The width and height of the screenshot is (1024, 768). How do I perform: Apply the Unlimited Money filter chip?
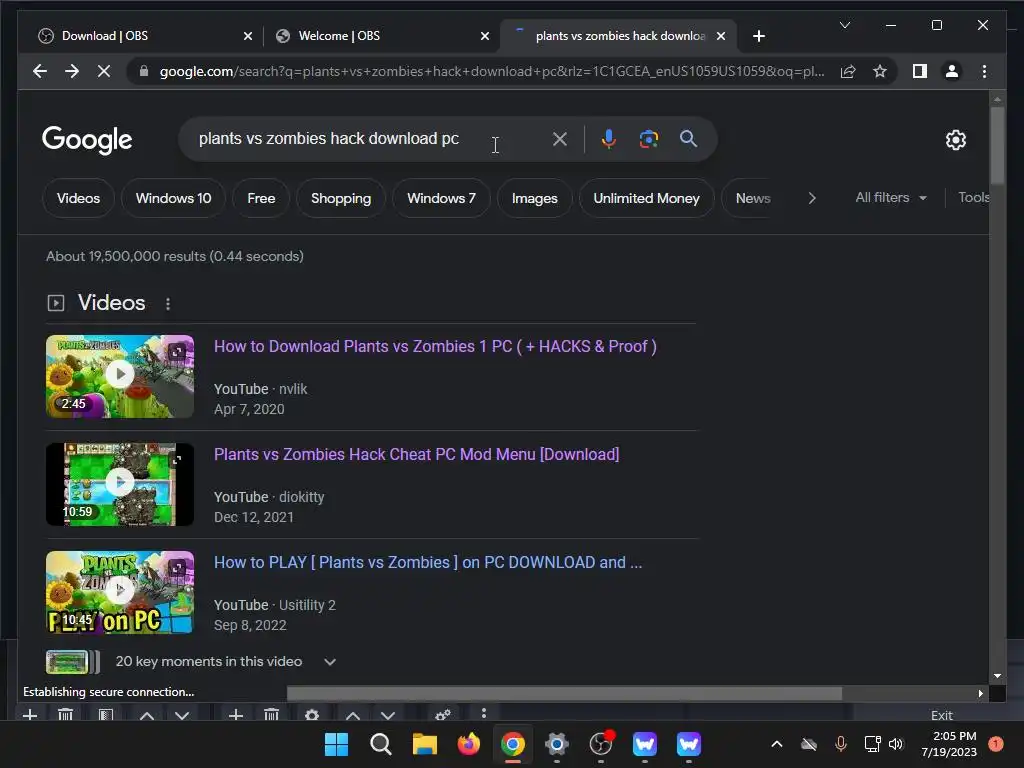647,198
